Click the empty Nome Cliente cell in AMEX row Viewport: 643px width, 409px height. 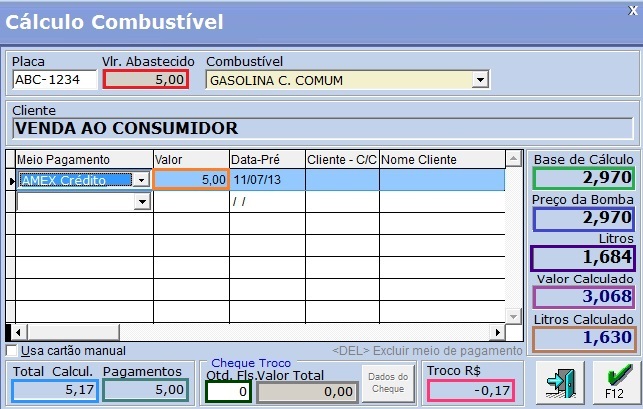point(442,180)
